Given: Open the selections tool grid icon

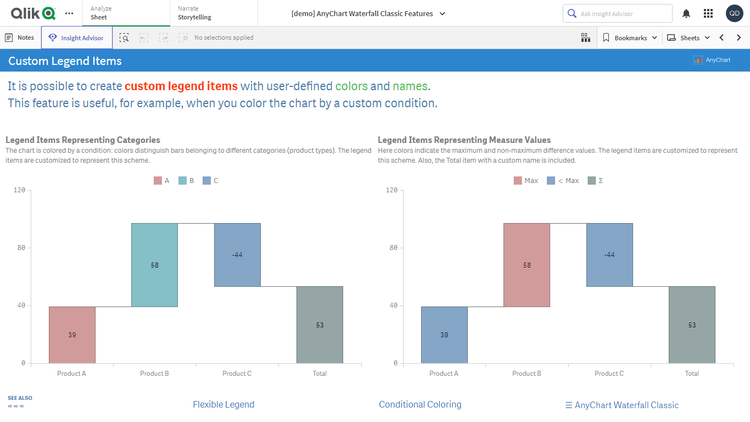Looking at the screenshot, I should (x=585, y=37).
